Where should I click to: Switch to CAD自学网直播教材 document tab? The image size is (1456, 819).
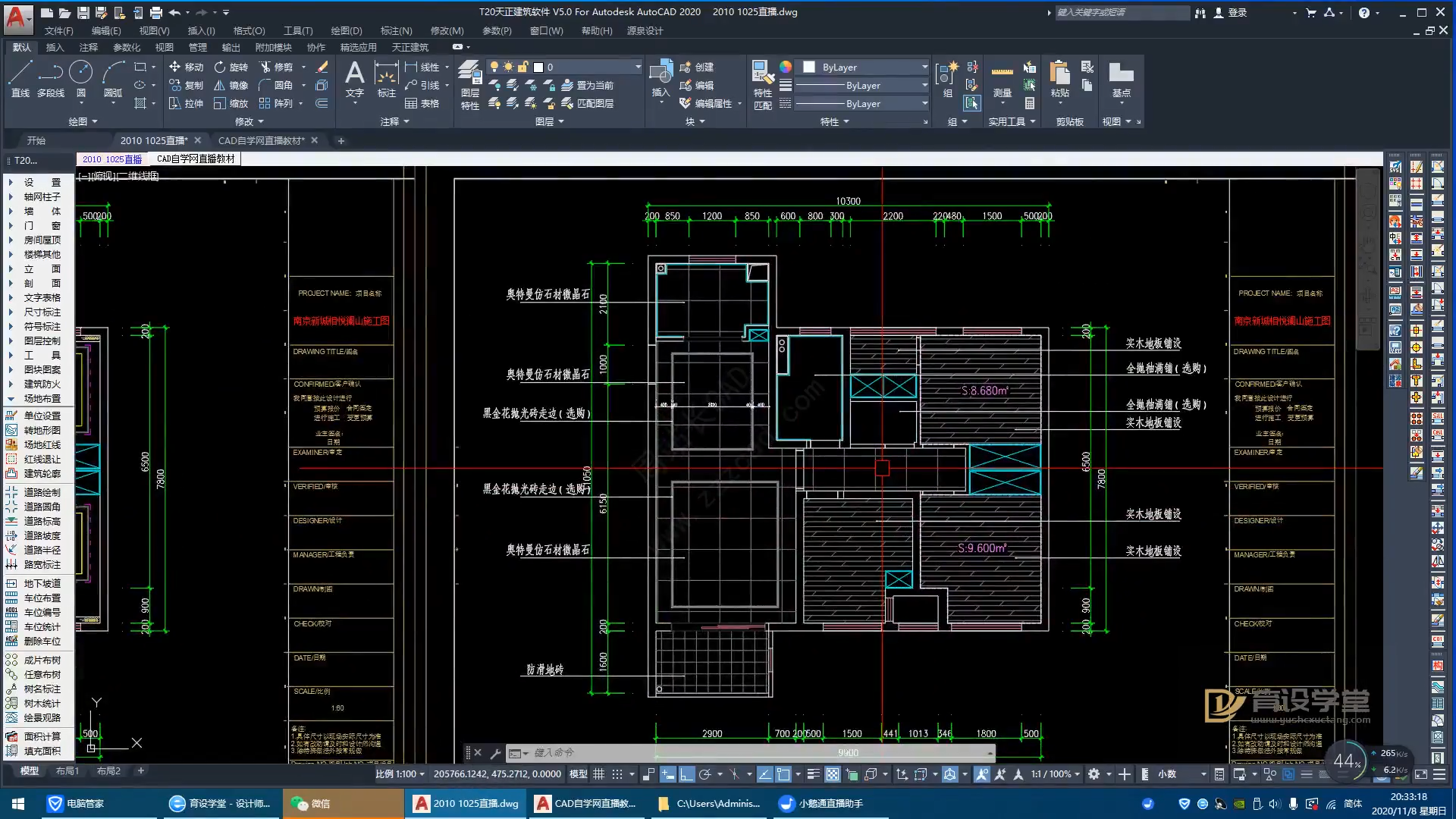pos(261,140)
